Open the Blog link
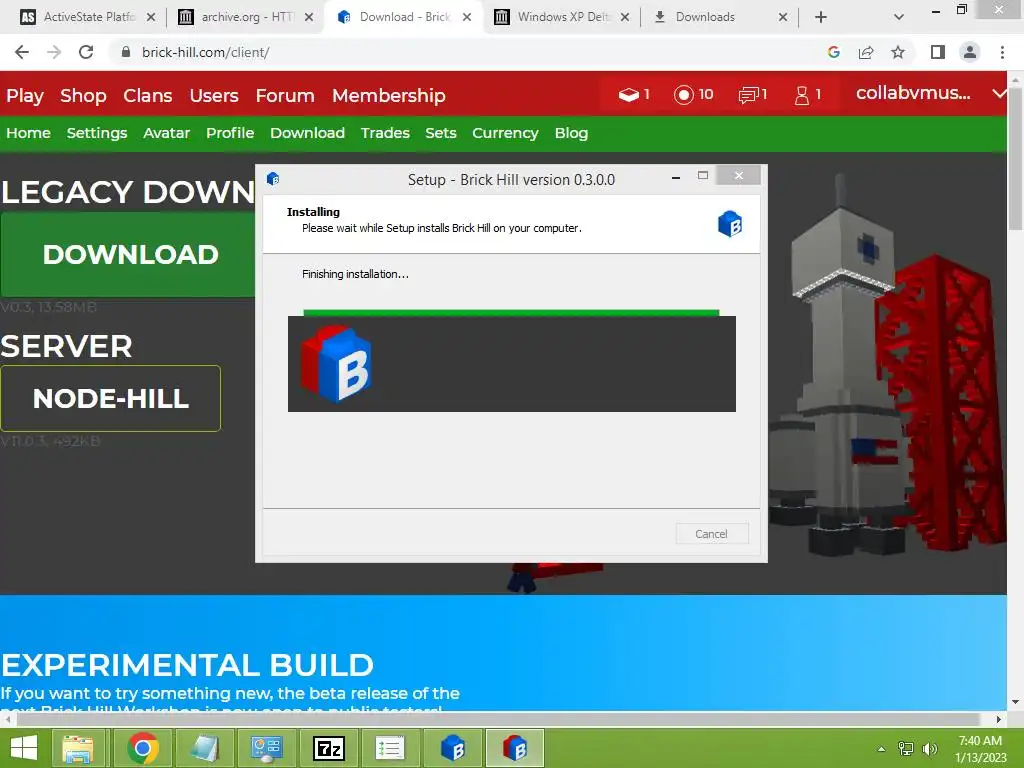 coord(571,133)
